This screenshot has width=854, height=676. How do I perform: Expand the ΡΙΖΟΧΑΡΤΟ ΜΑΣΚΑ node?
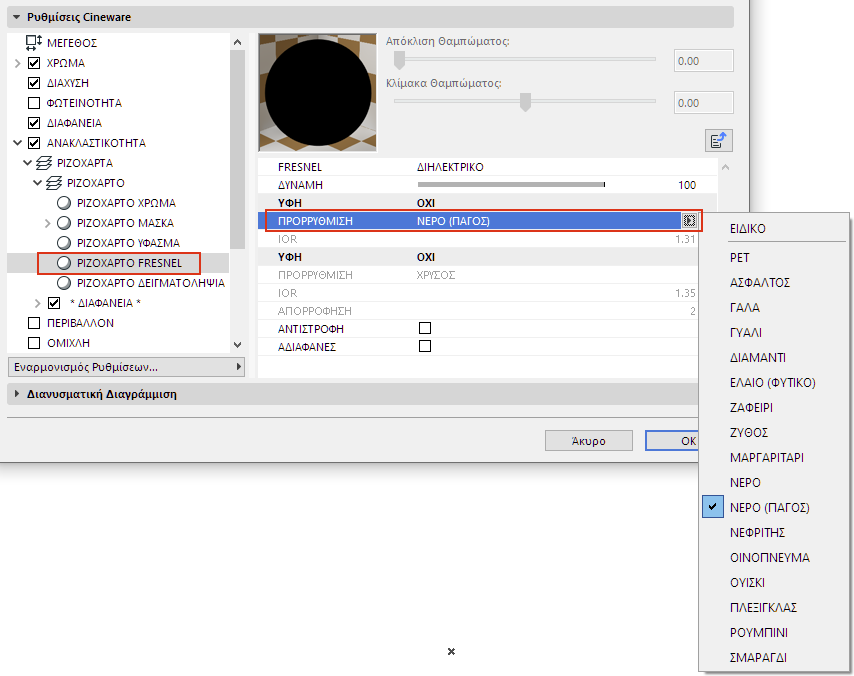pyautogui.click(x=47, y=223)
